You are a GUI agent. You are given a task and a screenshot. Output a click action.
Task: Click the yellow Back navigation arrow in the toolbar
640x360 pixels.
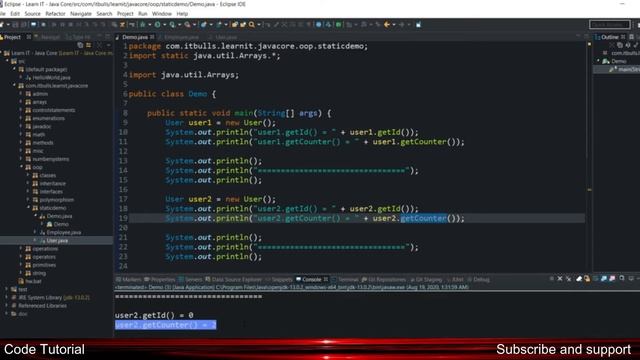(x=387, y=25)
